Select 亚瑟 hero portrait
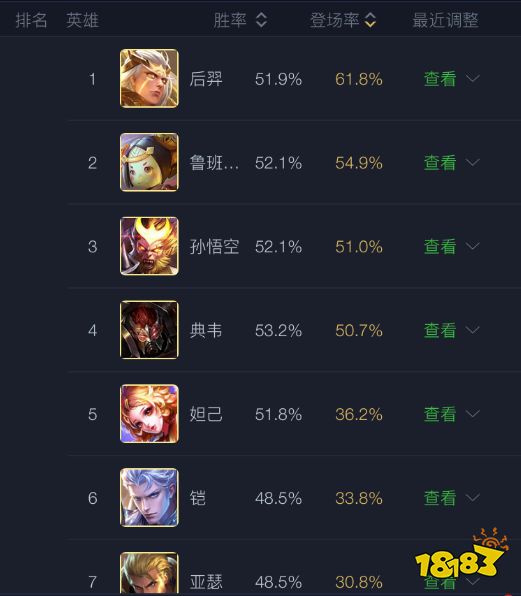 tap(149, 573)
